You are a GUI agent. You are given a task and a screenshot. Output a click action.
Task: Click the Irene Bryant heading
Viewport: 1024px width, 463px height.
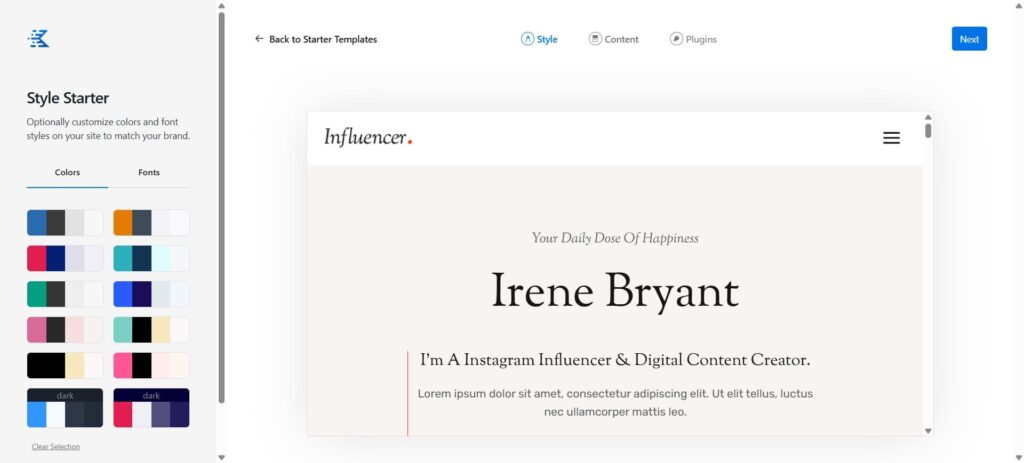pyautogui.click(x=615, y=292)
